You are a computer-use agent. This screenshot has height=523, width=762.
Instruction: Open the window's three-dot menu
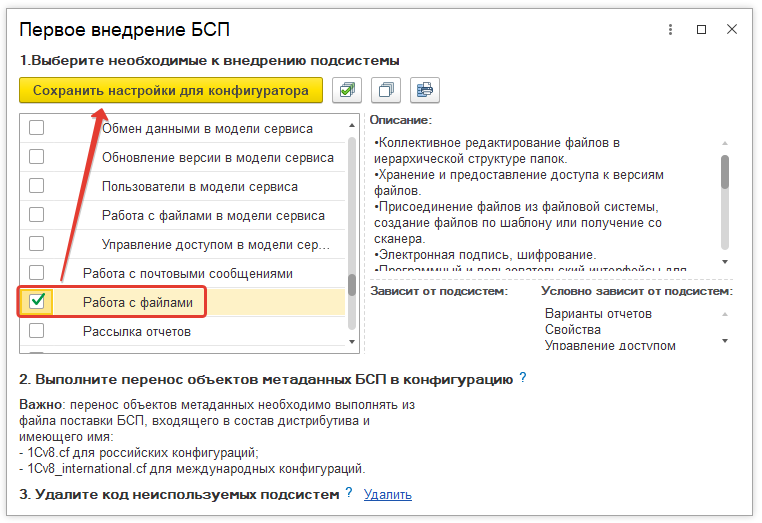click(x=671, y=30)
